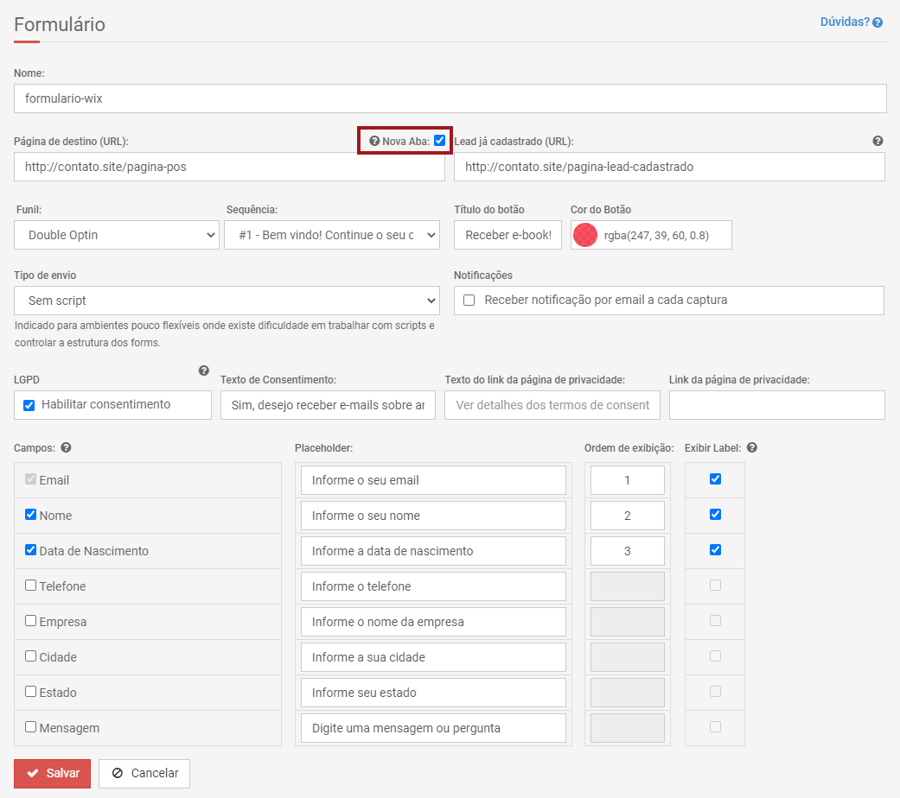Open the Dúvidas? help link
This screenshot has height=798, width=900.
851,22
